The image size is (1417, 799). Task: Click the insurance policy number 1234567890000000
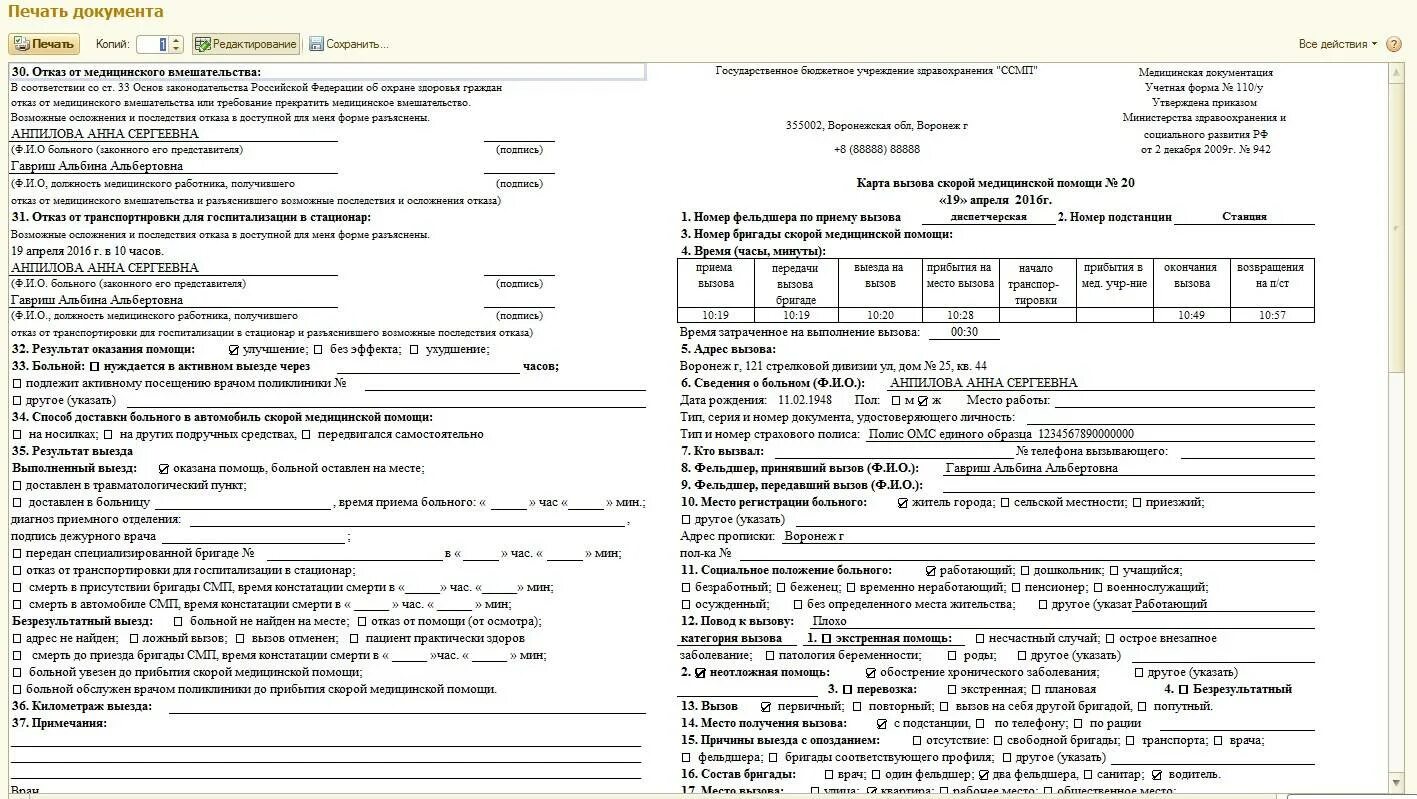point(1086,434)
